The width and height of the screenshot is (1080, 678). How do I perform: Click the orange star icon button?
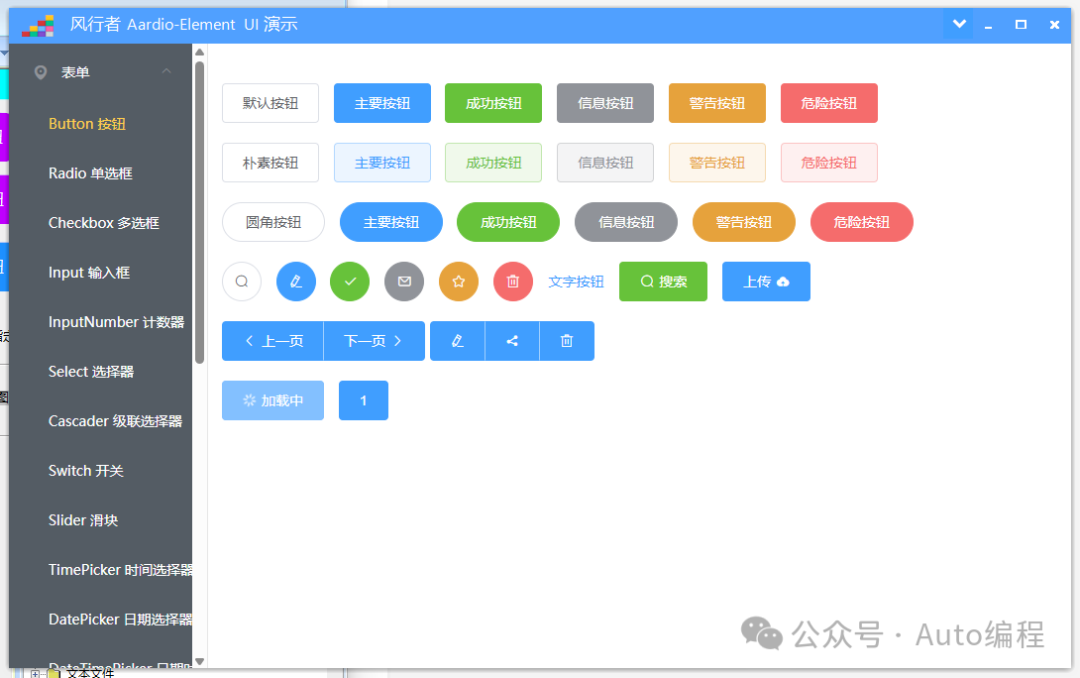pos(458,281)
